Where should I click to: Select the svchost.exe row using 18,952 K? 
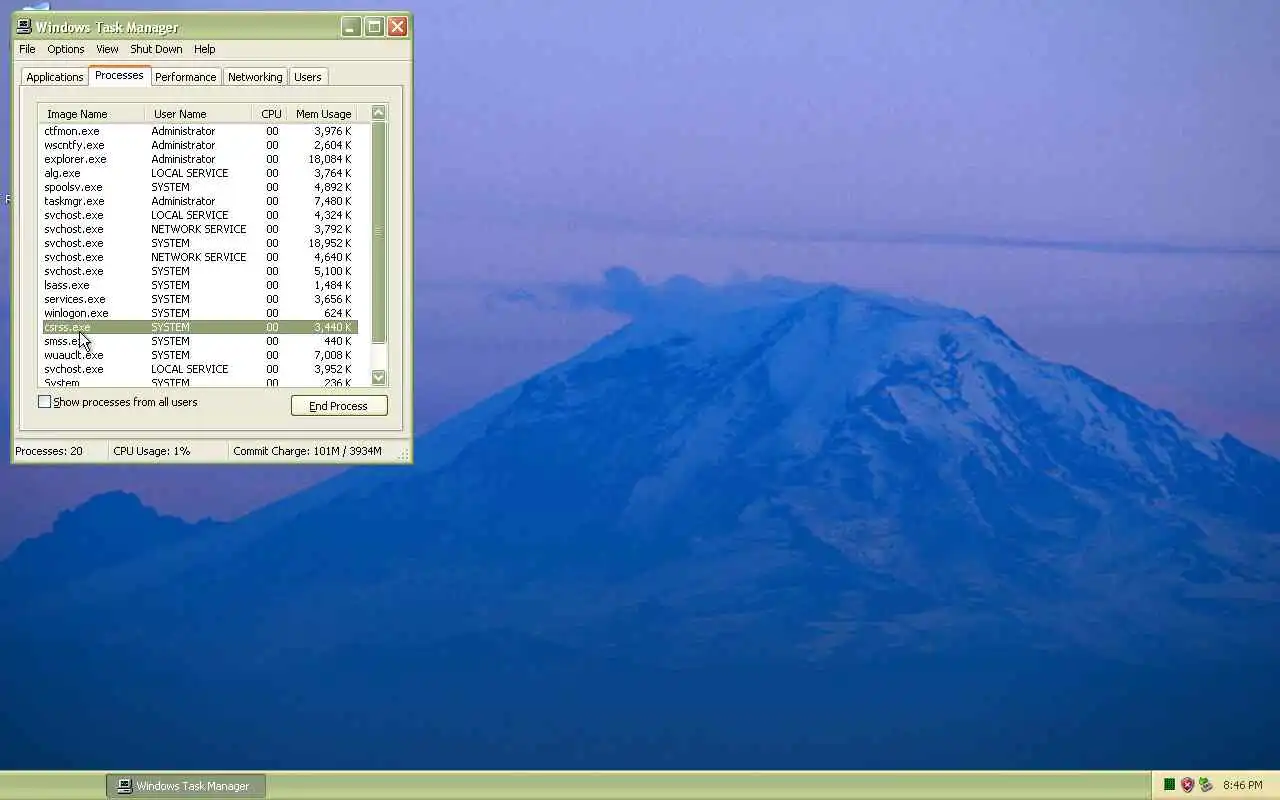[x=198, y=243]
